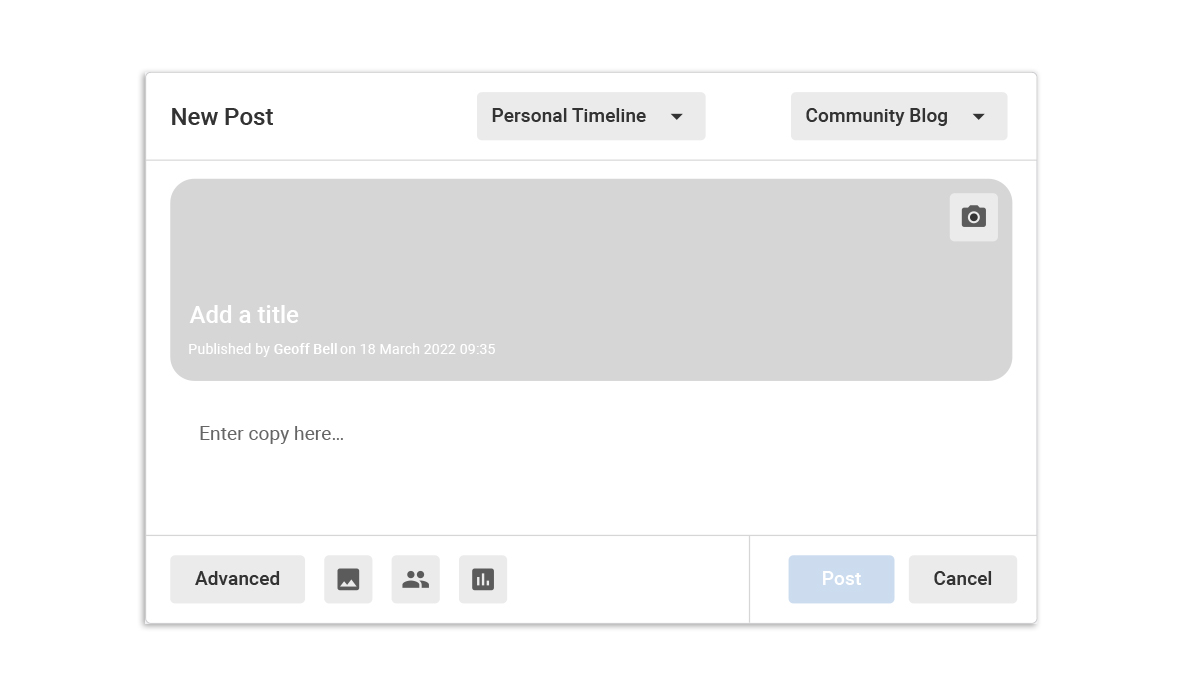
Task: Open the Personal Timeline dropdown
Action: (569, 116)
